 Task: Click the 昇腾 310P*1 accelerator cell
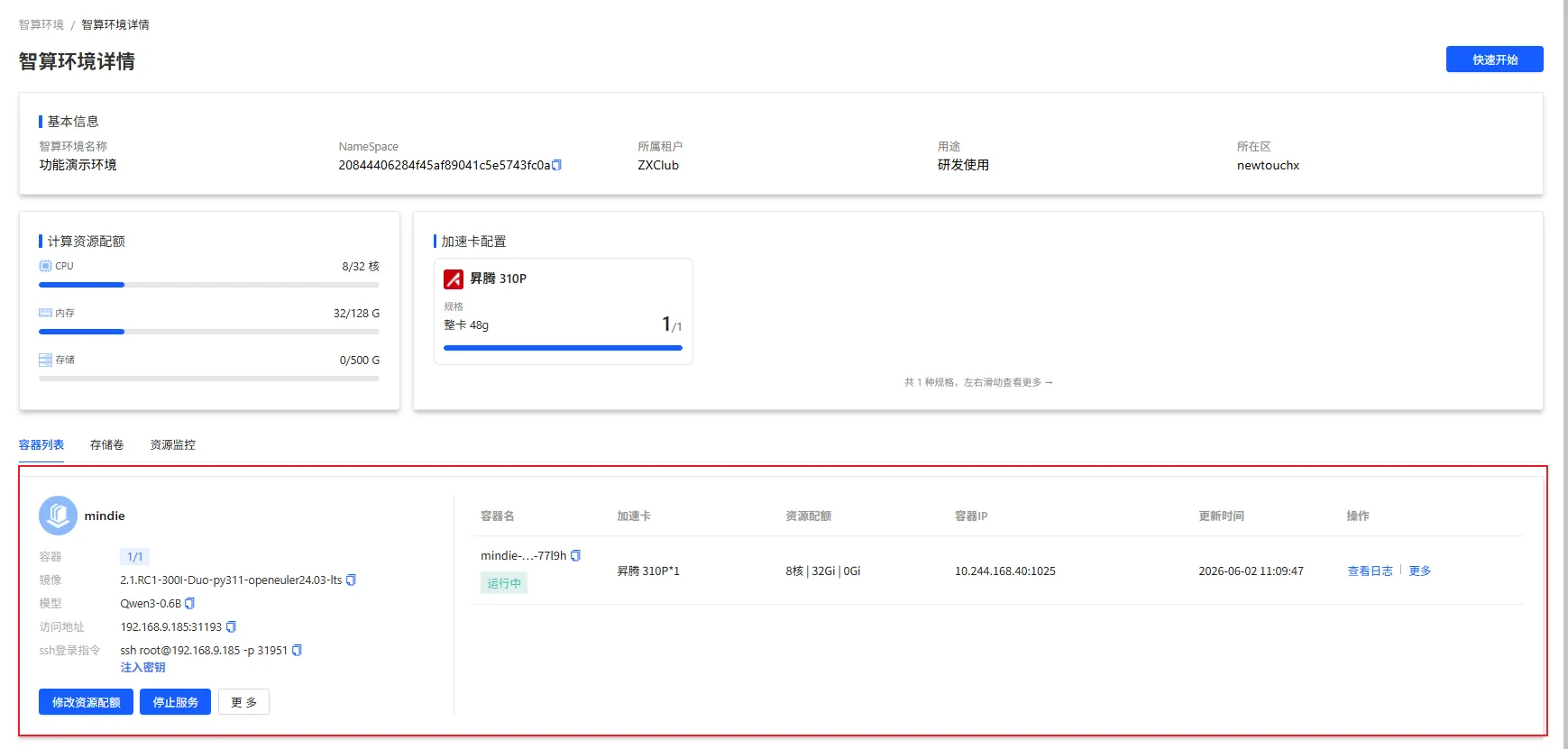click(x=648, y=571)
